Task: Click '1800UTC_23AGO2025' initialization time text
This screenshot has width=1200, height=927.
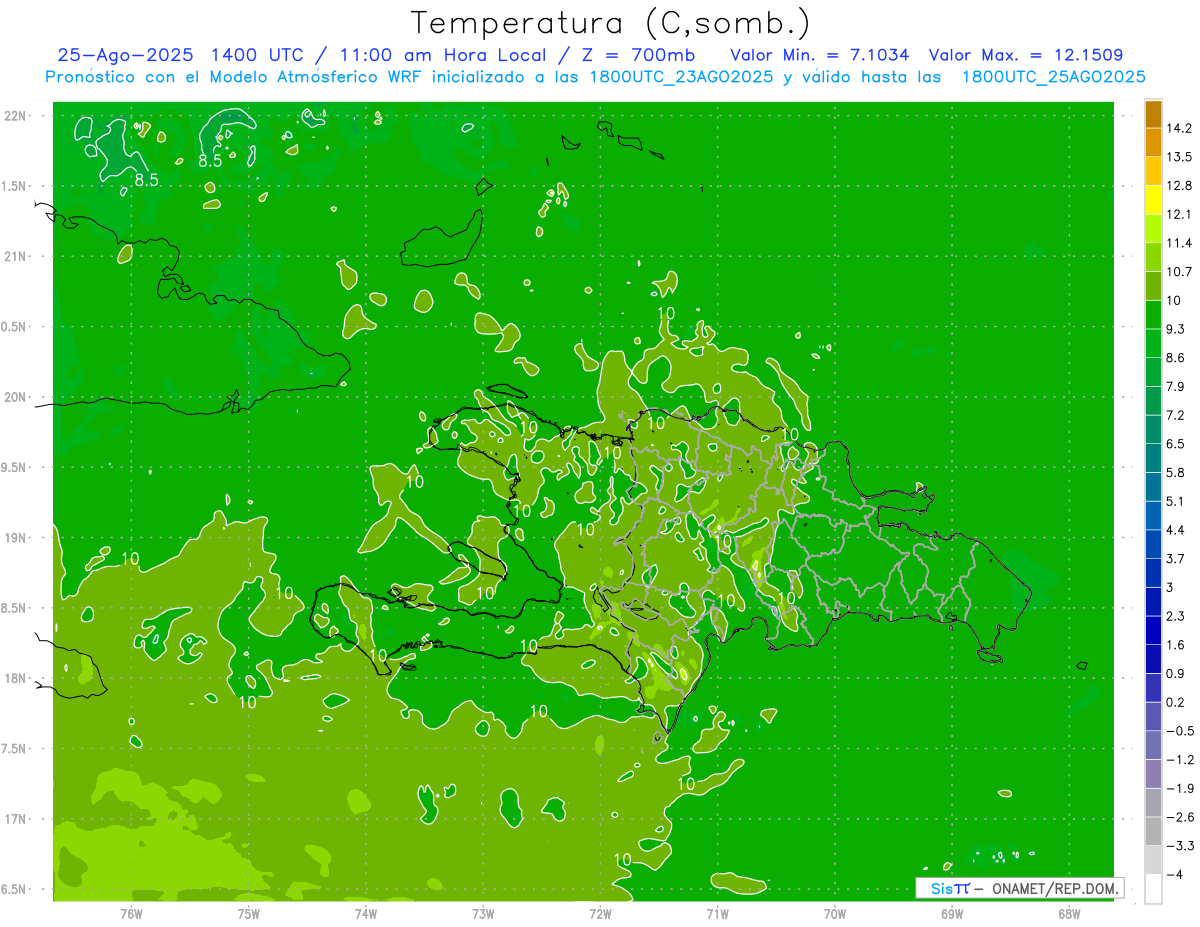Action: (x=679, y=77)
